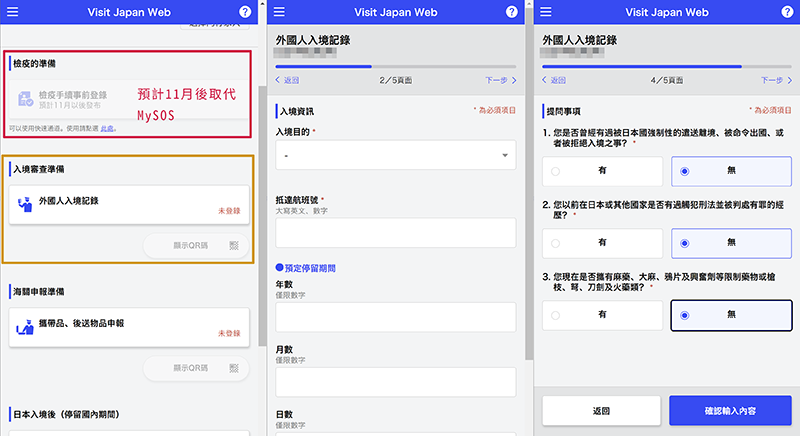
Task: Click back chevron on 2/5 page
Action: tap(278, 80)
